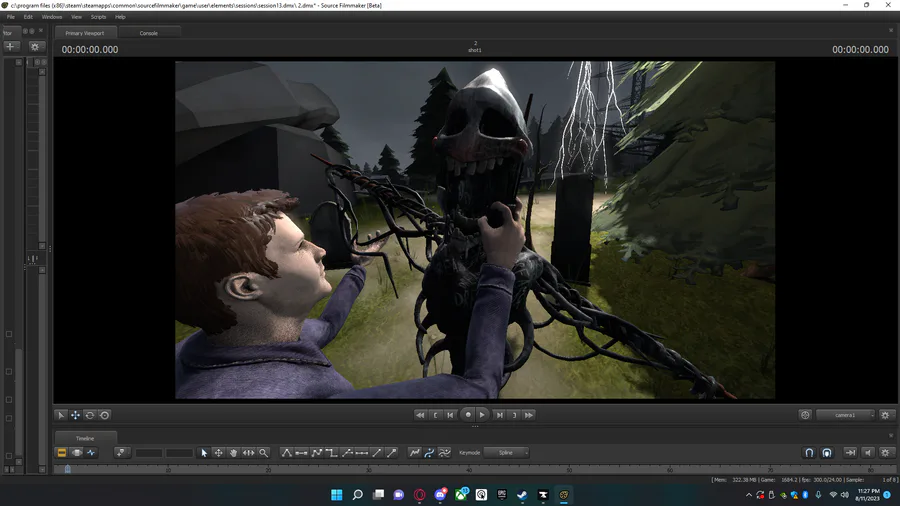The image size is (900, 506).
Task: Open viewport settings gear dropdown
Action: click(x=886, y=415)
